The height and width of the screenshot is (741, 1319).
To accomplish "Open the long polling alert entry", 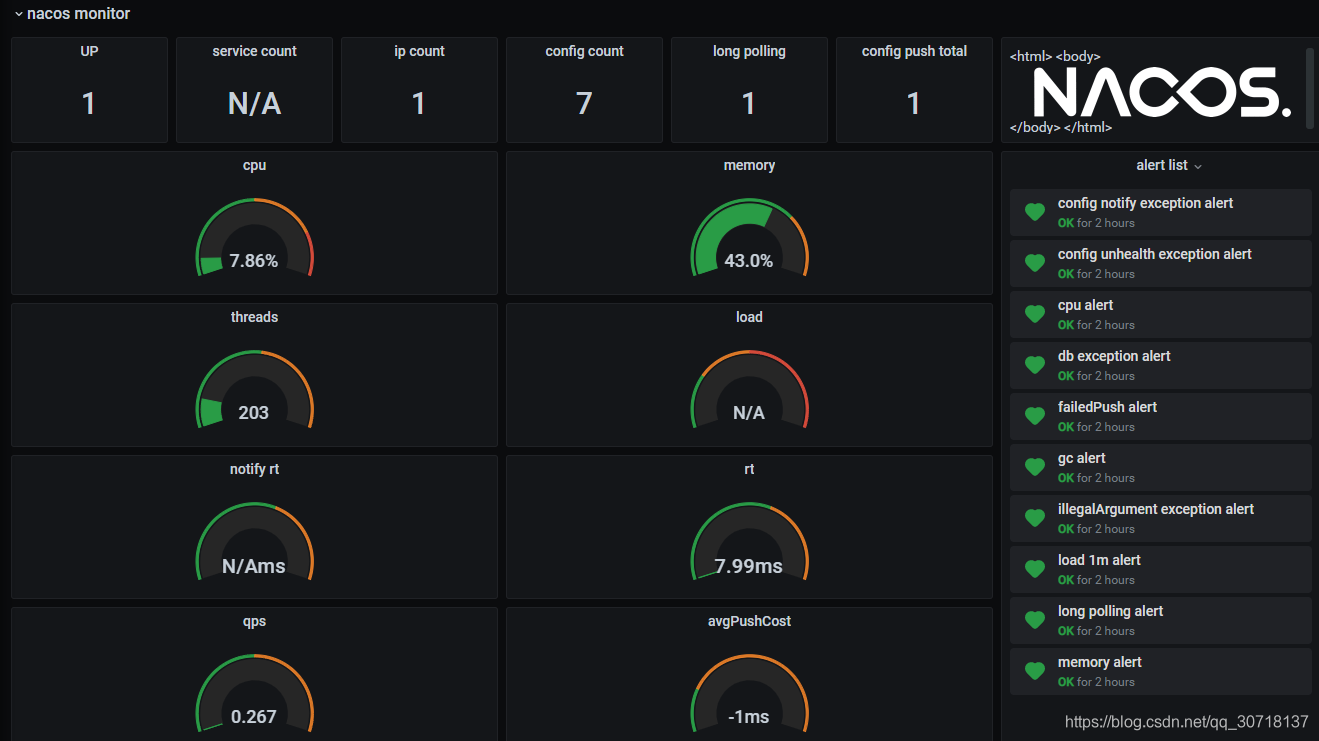I will tap(1160, 620).
